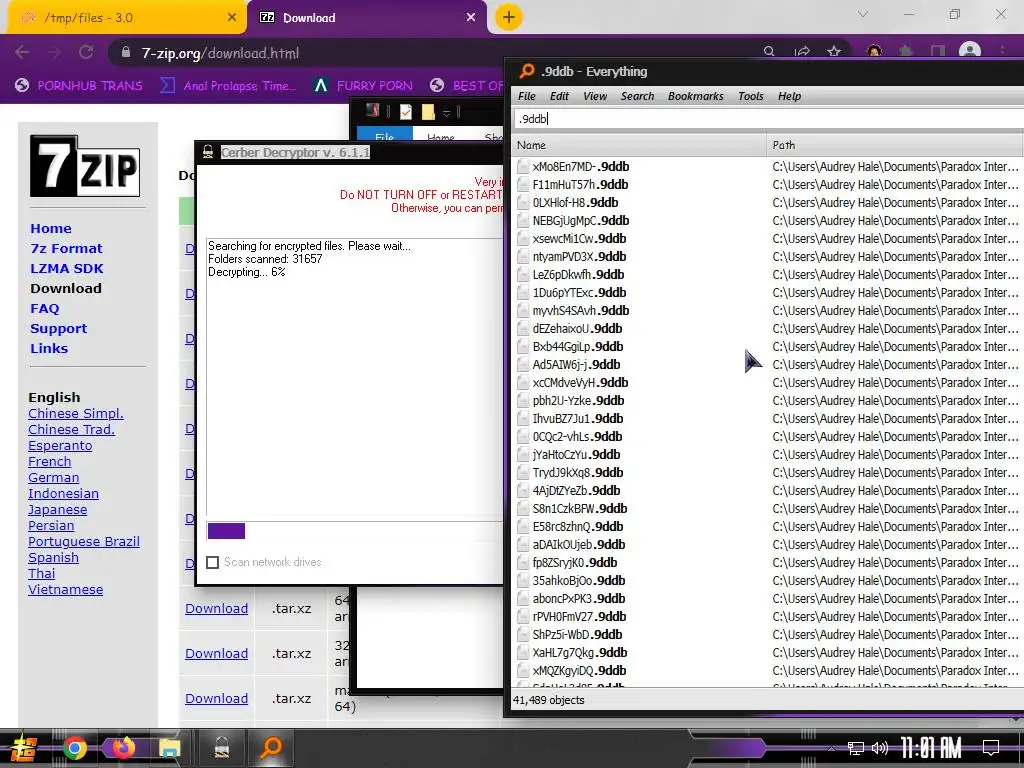Open the browser three-dot menu
The width and height of the screenshot is (1024, 768).
click(1002, 51)
